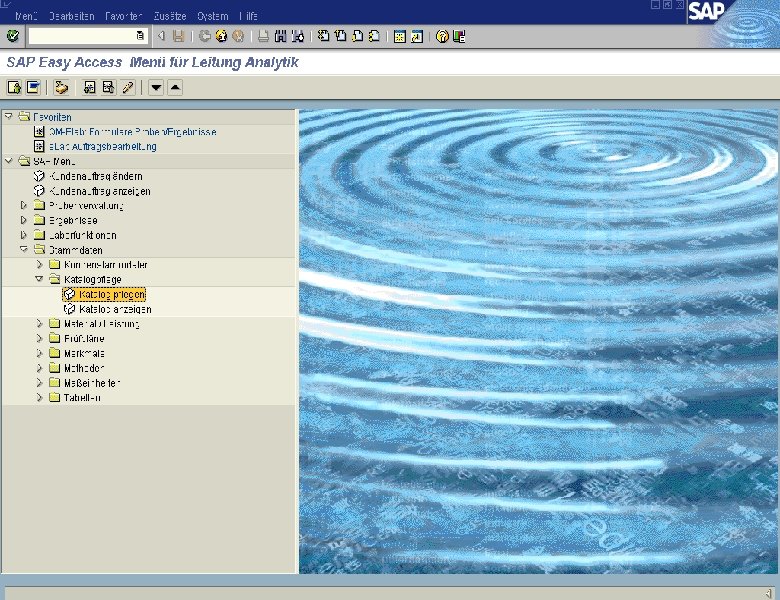This screenshot has height=600, width=780.
Task: Expand the Laborfunktionen folder
Action: pyautogui.click(x=23, y=235)
